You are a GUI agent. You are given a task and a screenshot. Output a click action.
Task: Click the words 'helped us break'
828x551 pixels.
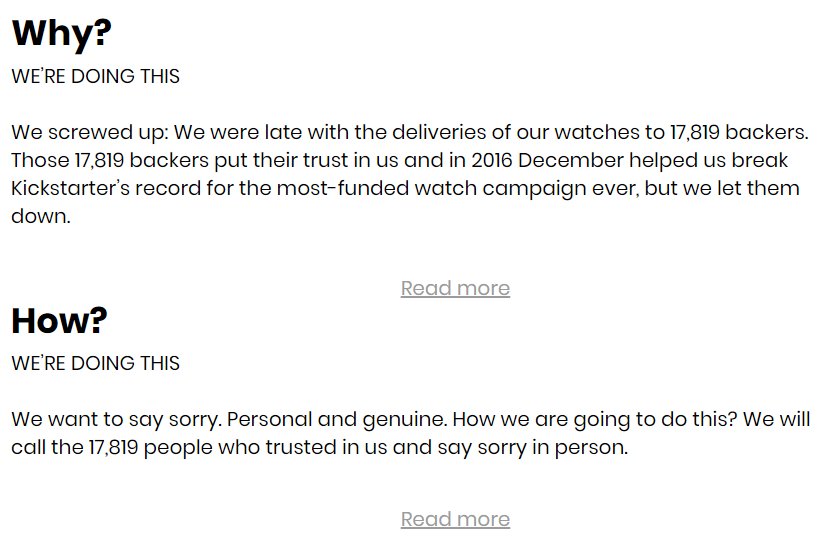708,161
